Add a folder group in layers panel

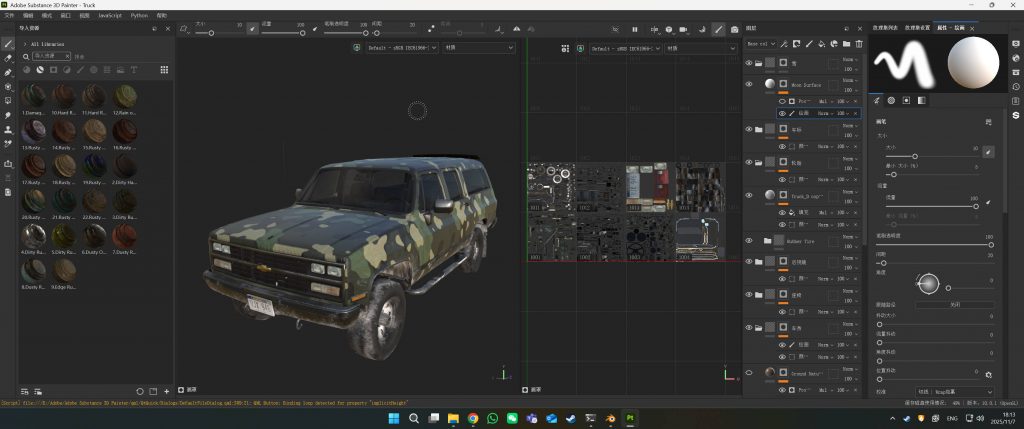tap(846, 44)
